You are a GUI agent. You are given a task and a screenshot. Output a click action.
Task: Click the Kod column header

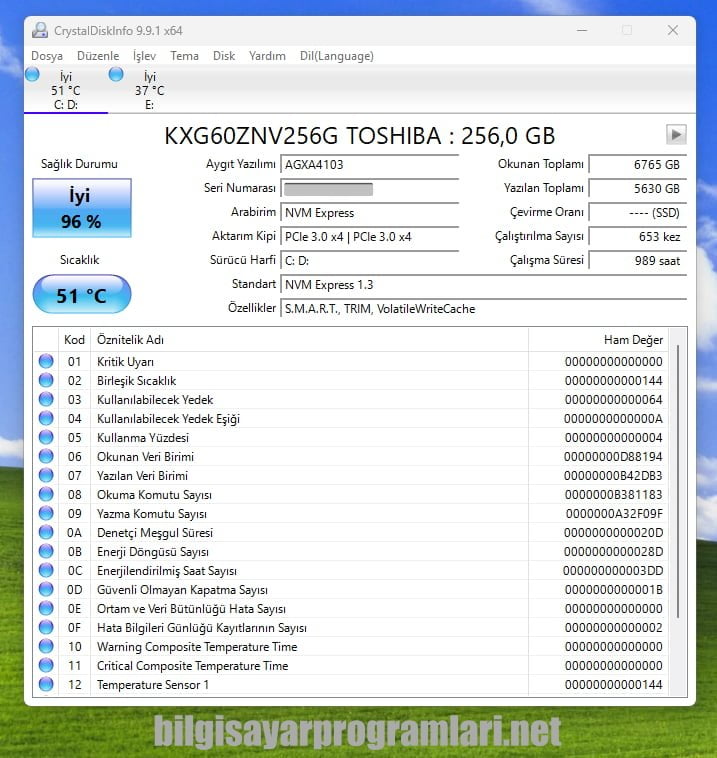(74, 340)
